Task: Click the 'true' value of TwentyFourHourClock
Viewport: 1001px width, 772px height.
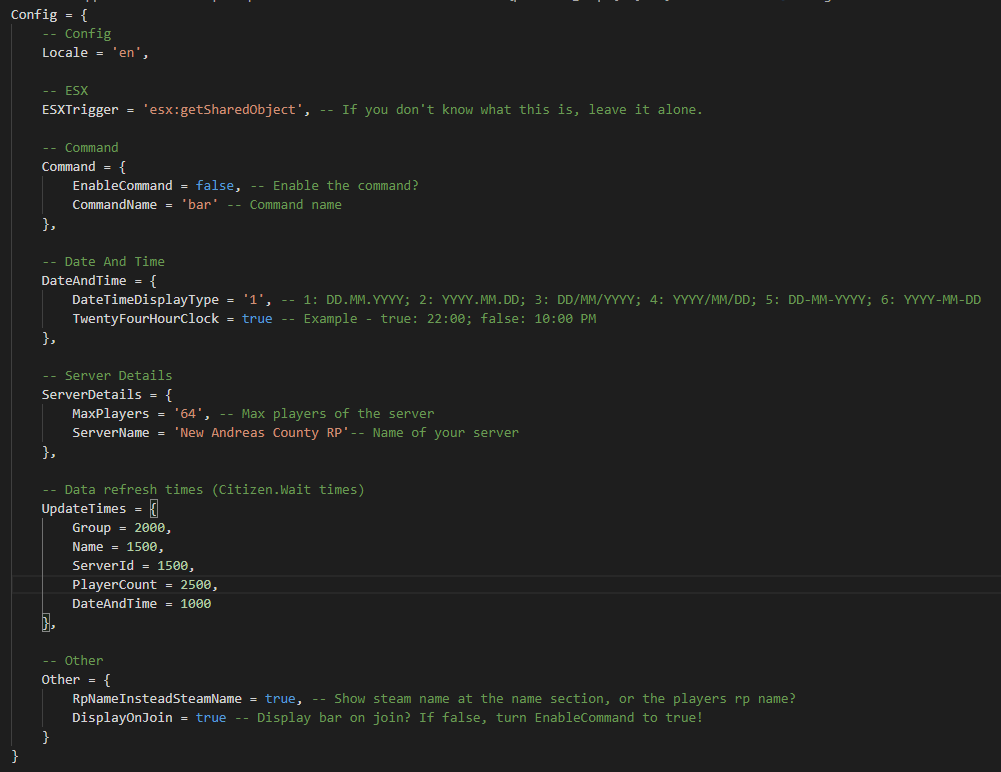Action: 257,318
